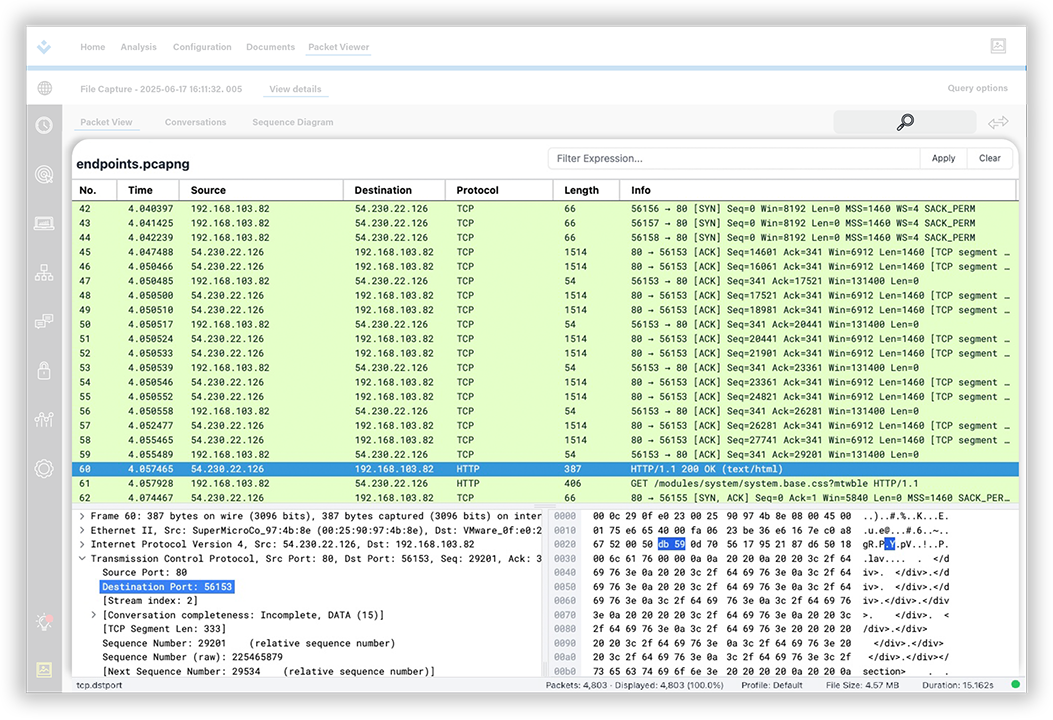Open the Analysis tab
The image size is (1053, 720).
(138, 47)
